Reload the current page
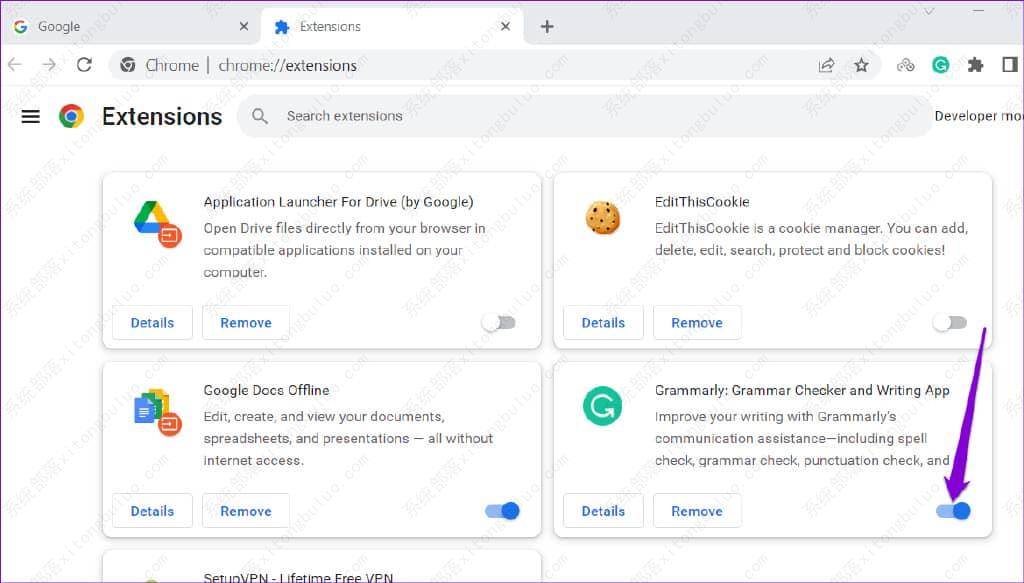Viewport: 1024px width, 583px height. click(84, 65)
